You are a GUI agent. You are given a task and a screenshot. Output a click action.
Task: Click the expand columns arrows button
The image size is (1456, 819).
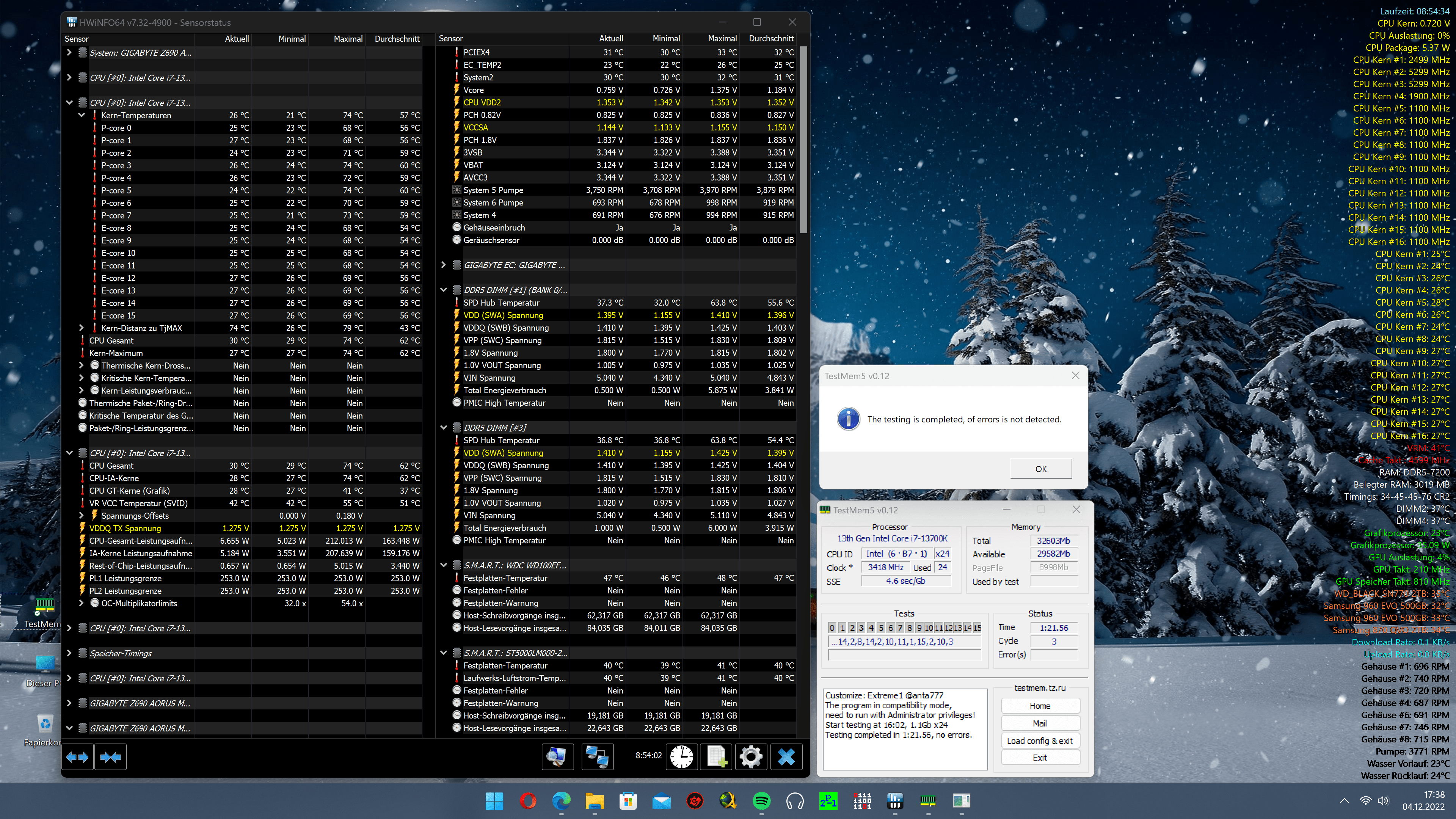pos(77,757)
